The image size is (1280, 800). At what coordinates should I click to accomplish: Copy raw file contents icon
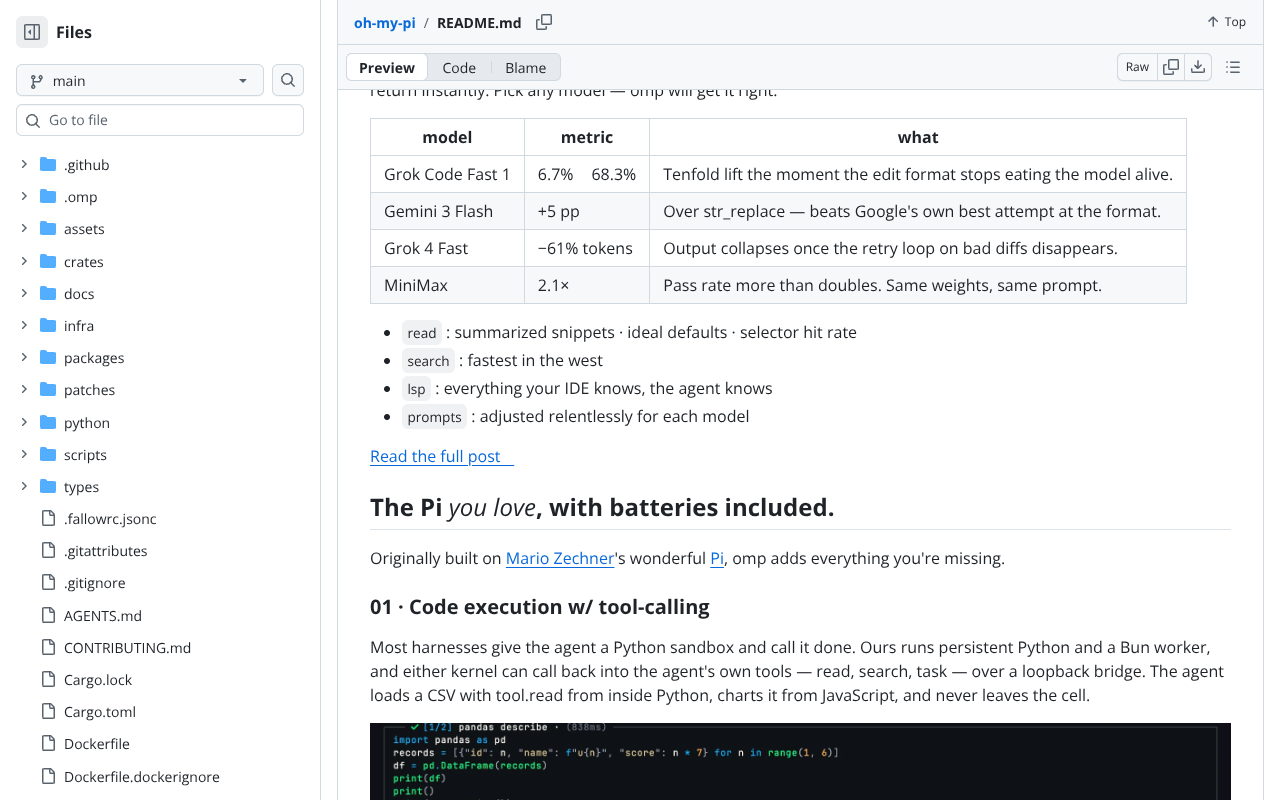click(1171, 67)
